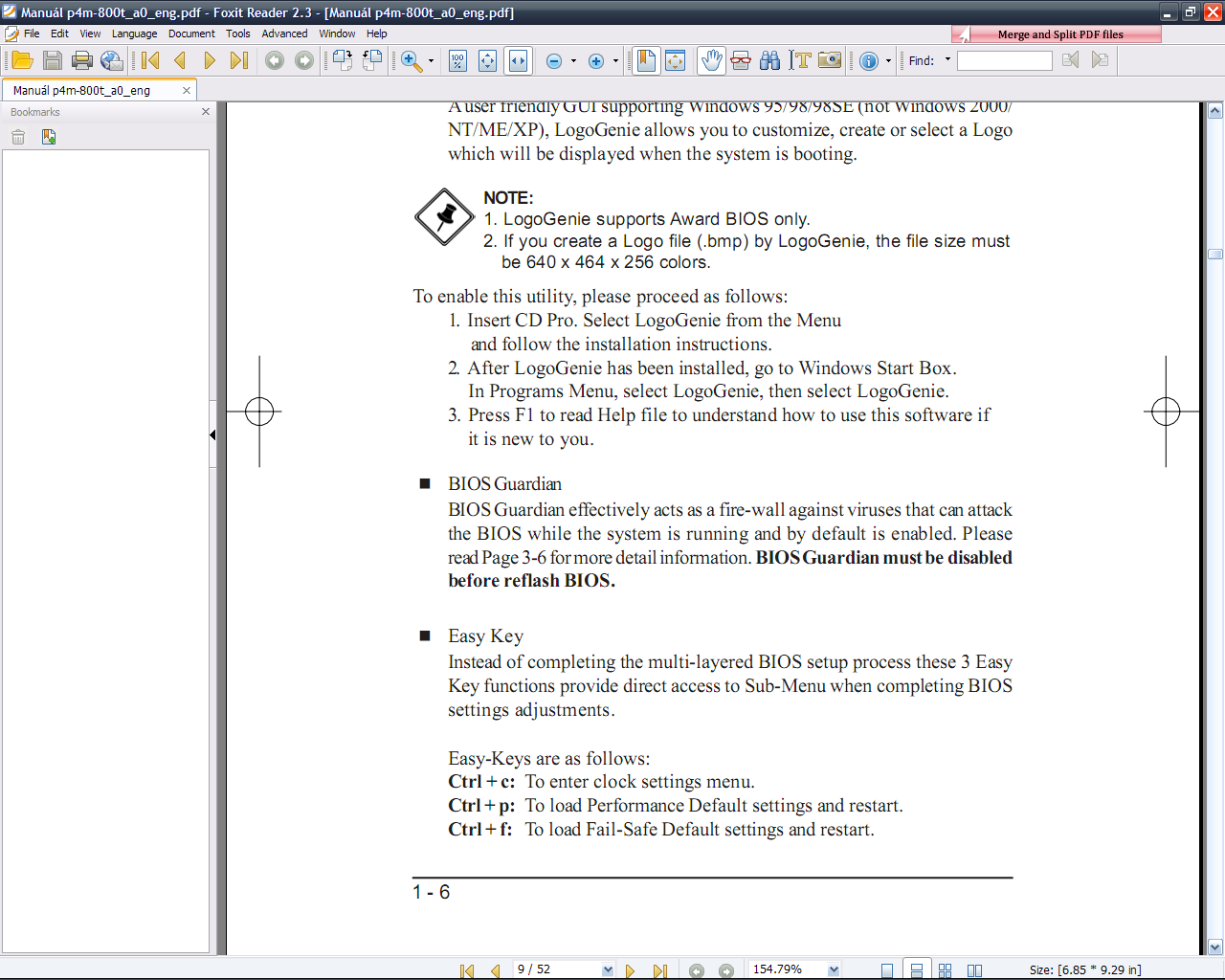Go to last page in status bar
Image resolution: width=1225 pixels, height=980 pixels.
coord(660,970)
